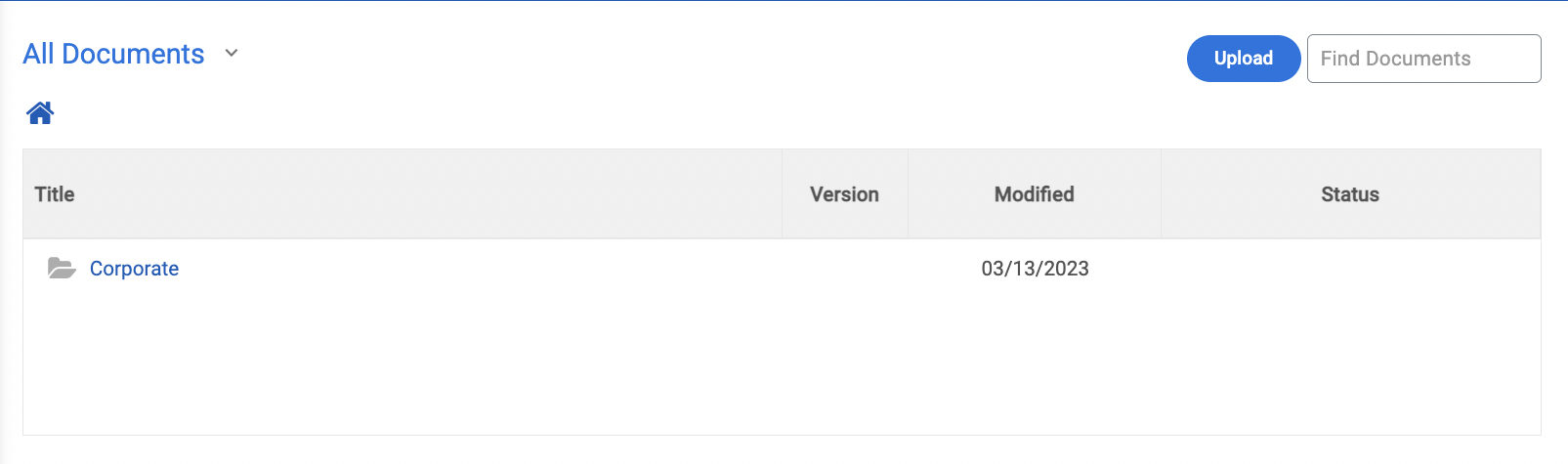Sort by the Modified column header

click(1034, 194)
